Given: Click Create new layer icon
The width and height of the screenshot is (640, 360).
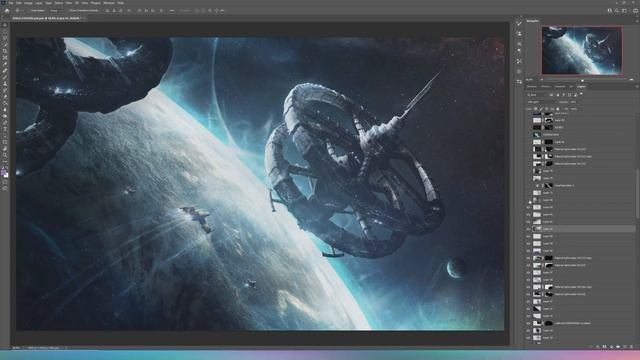Looking at the screenshot, I should click(x=625, y=347).
